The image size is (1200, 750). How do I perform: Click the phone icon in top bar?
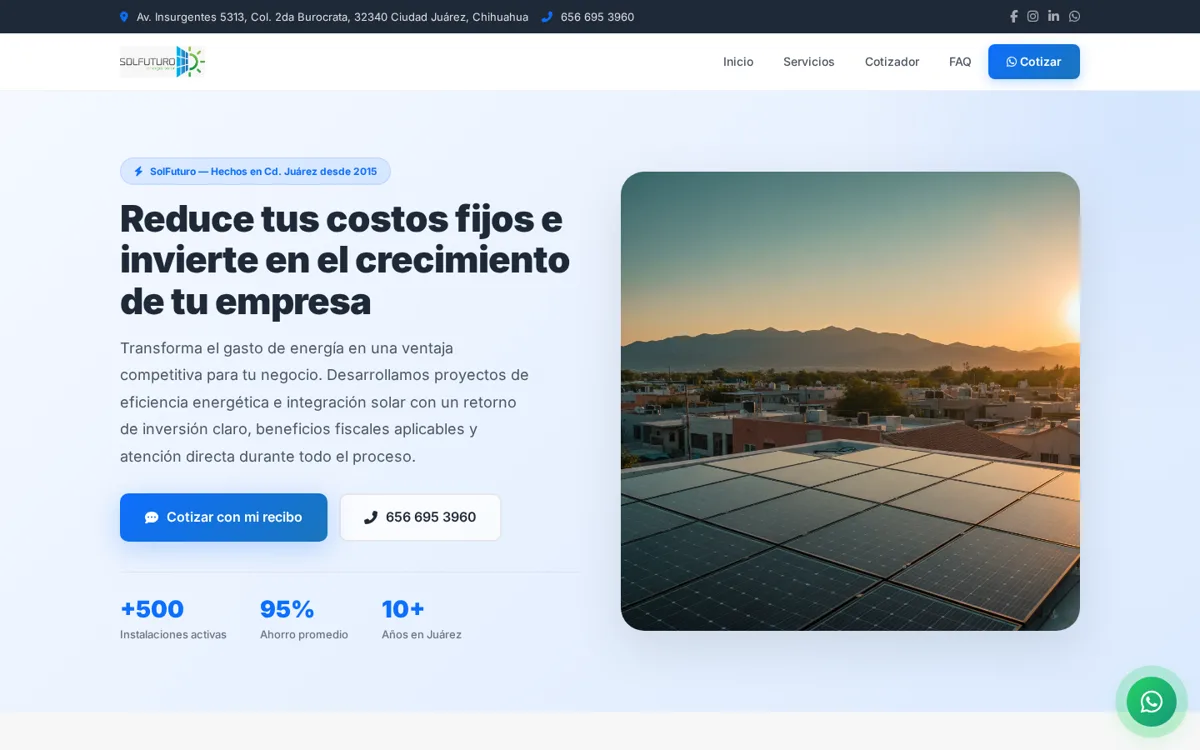(547, 17)
